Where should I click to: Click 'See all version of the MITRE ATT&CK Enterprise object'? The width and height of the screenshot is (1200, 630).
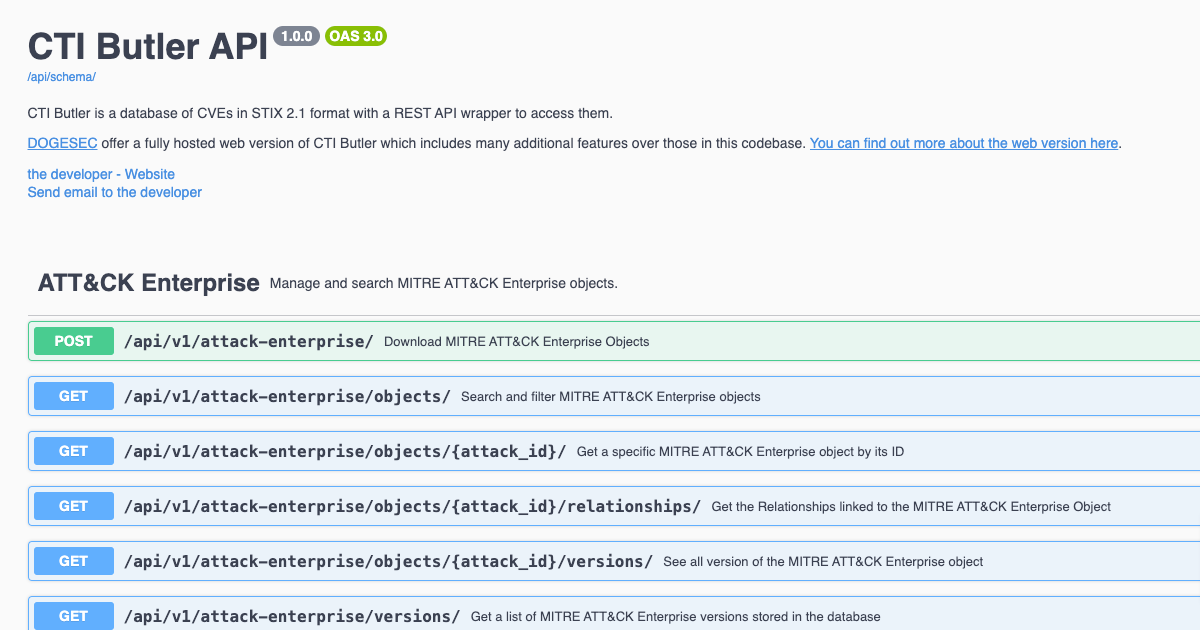click(823, 562)
